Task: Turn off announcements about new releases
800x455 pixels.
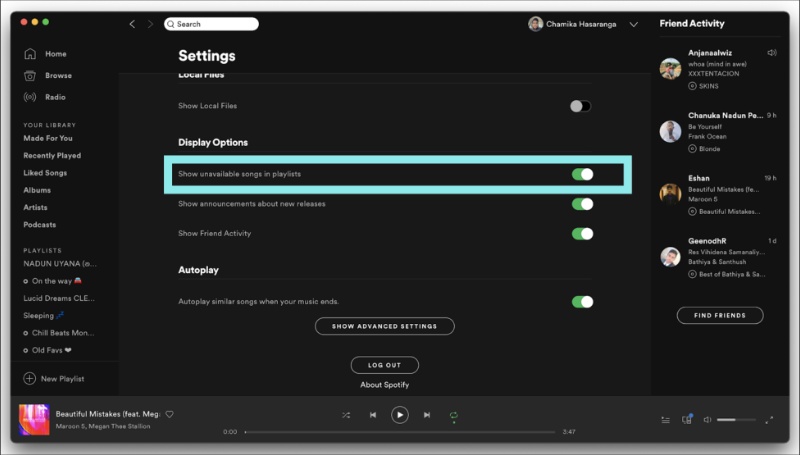Action: [582, 204]
